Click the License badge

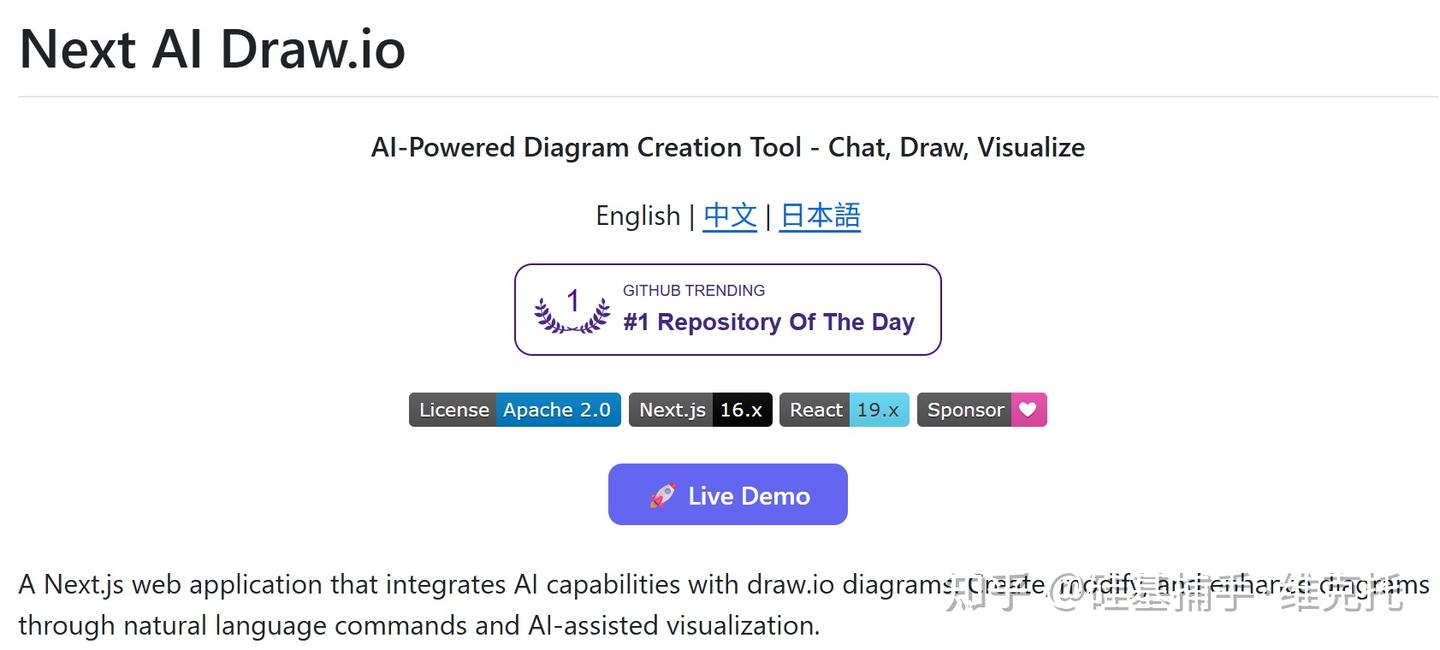tap(514, 409)
